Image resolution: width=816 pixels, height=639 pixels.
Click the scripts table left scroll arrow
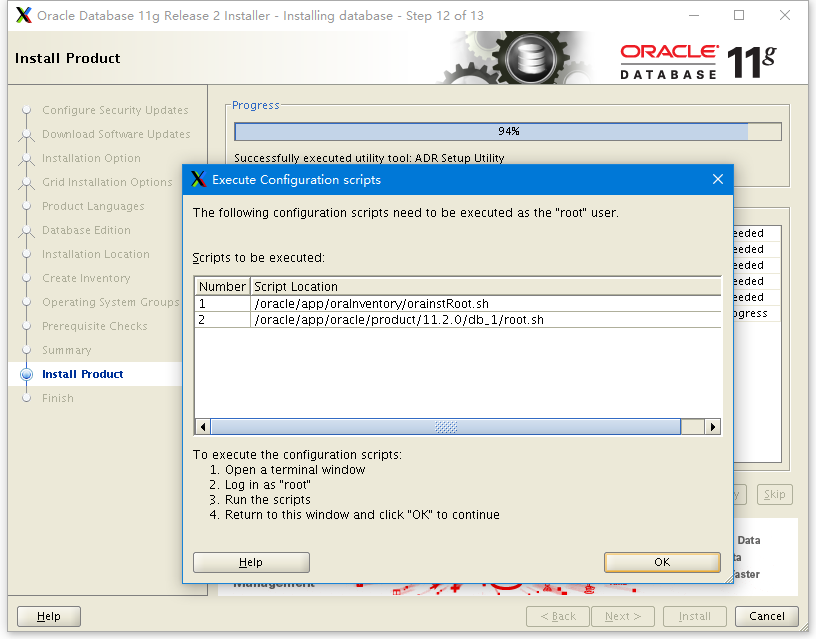(203, 427)
